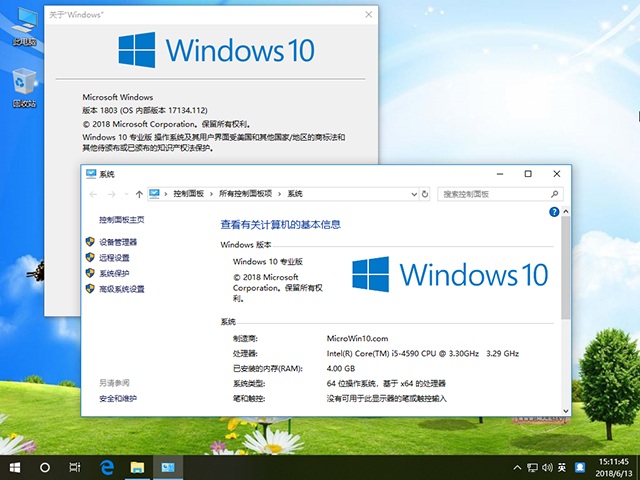Open the Recycle Bin (回收站) desktop icon
640x480 pixels.
tap(24, 88)
